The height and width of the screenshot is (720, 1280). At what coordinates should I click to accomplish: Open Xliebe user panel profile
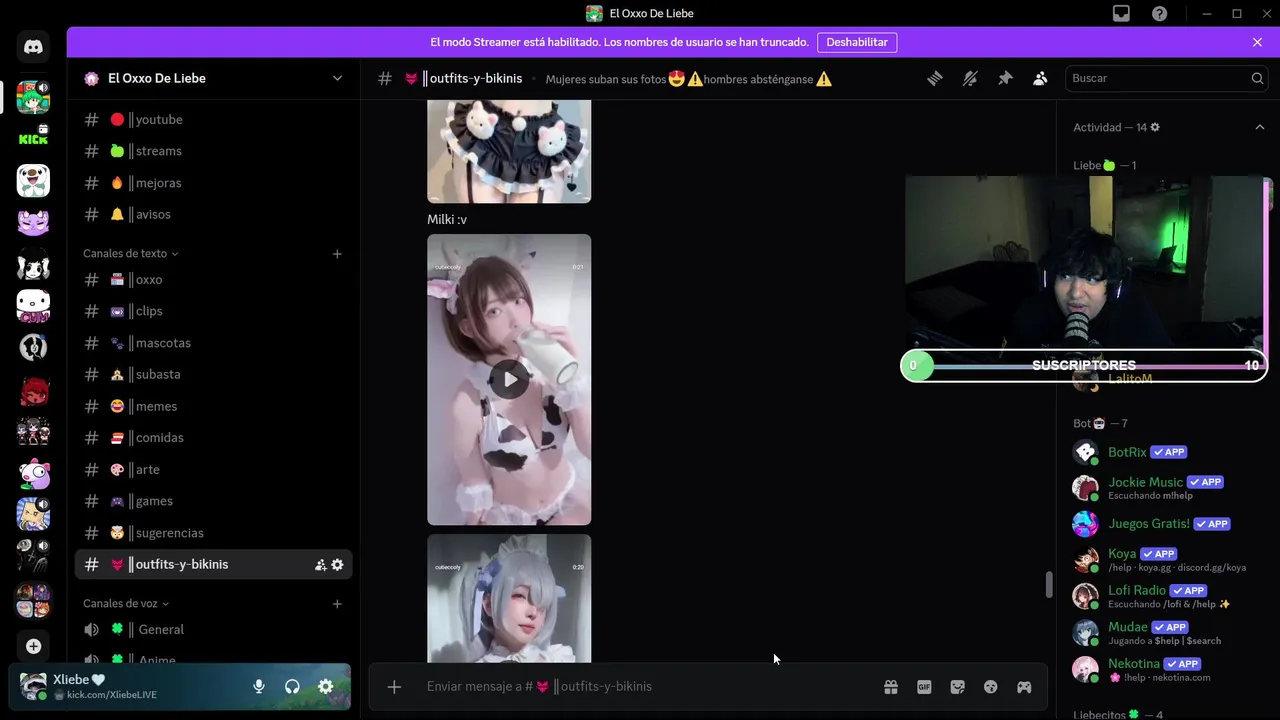[x=125, y=686]
